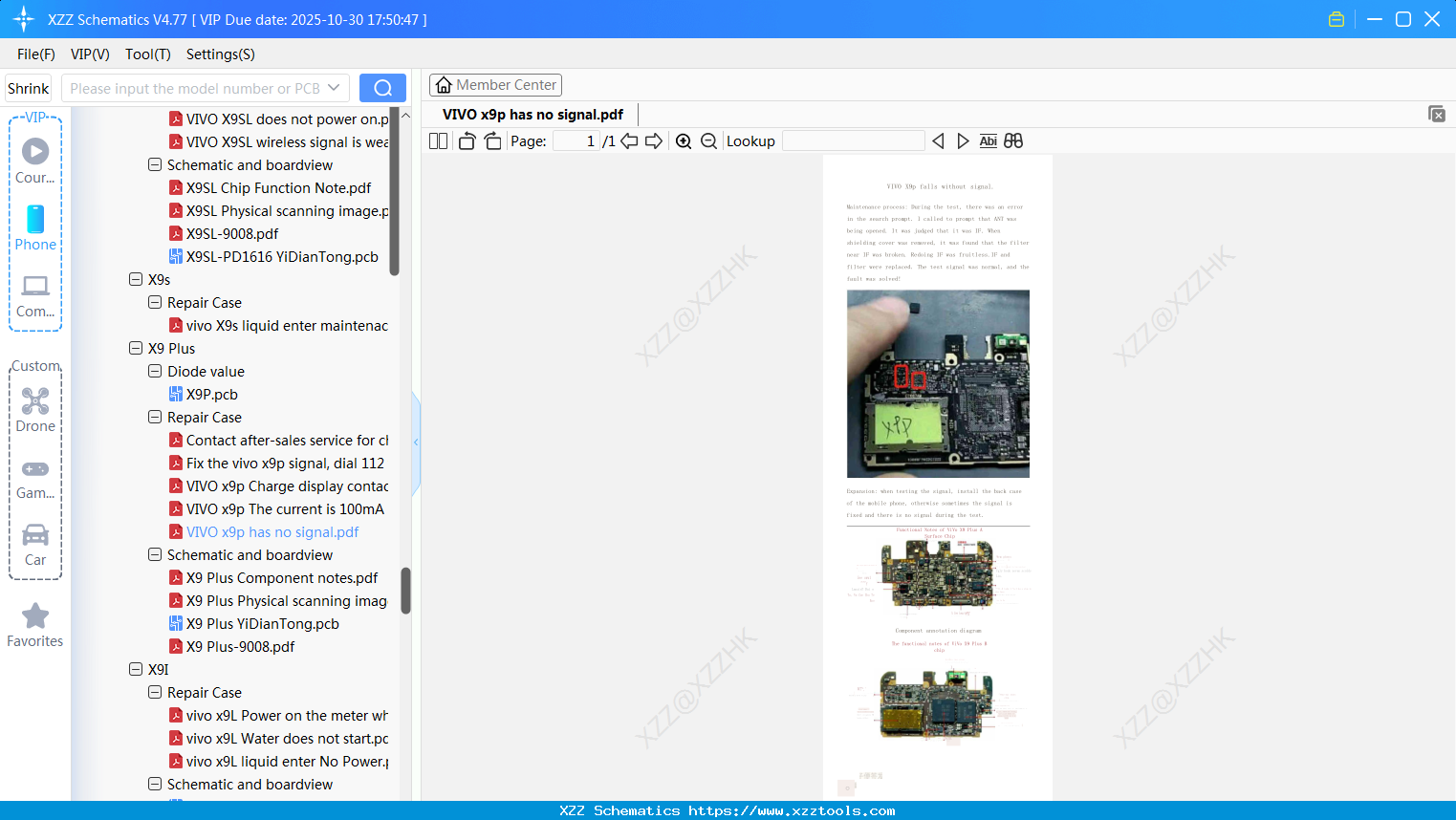Close the open PDF tab panel
Screen dimensions: 1456x820
point(1437,114)
